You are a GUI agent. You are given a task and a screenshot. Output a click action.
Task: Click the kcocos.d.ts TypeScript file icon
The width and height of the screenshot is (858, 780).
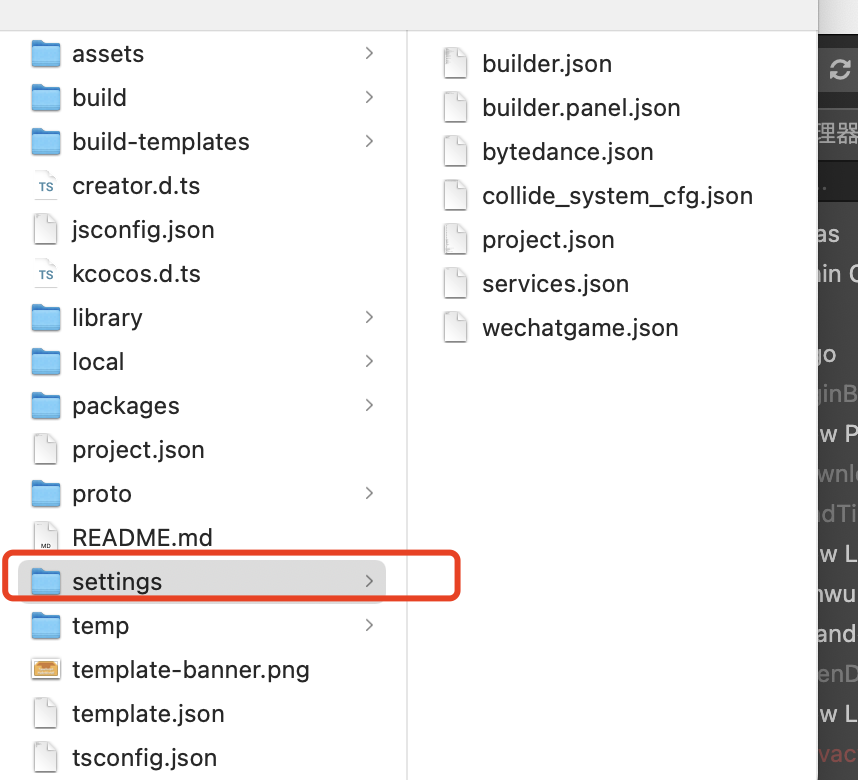pyautogui.click(x=46, y=274)
